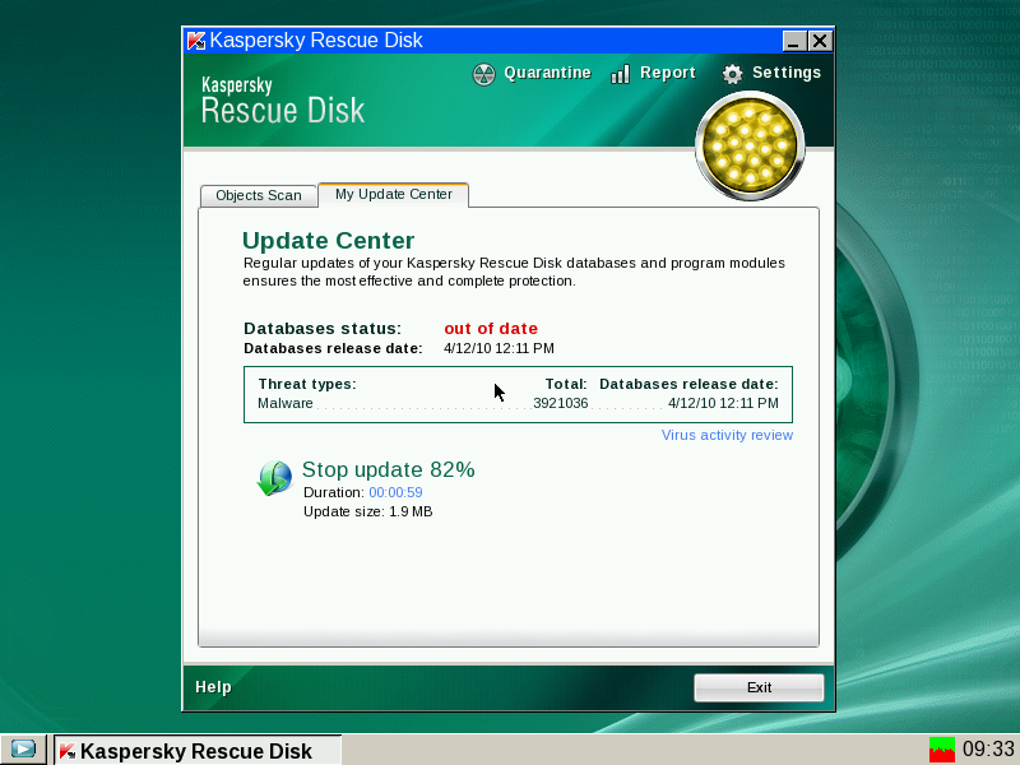Click the Report label
Viewport: 1020px width, 765px height.
[x=667, y=73]
